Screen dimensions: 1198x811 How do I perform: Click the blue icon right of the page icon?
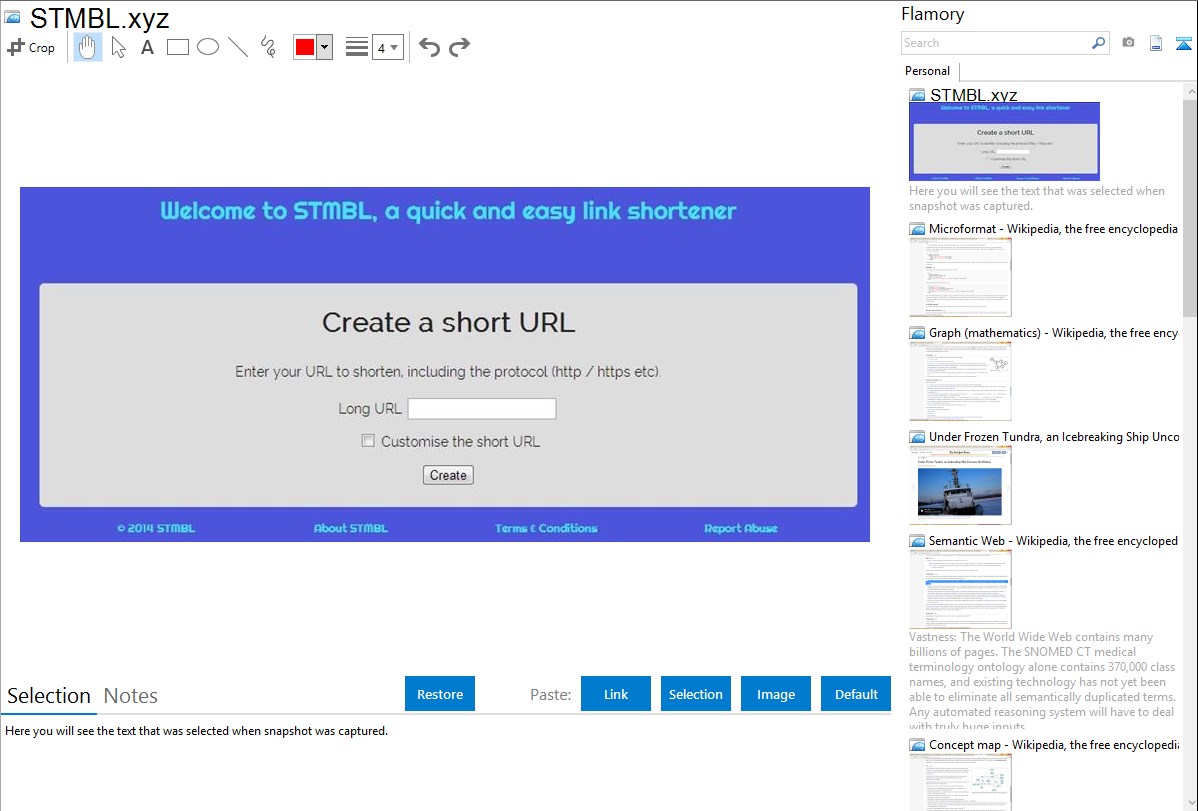1183,44
